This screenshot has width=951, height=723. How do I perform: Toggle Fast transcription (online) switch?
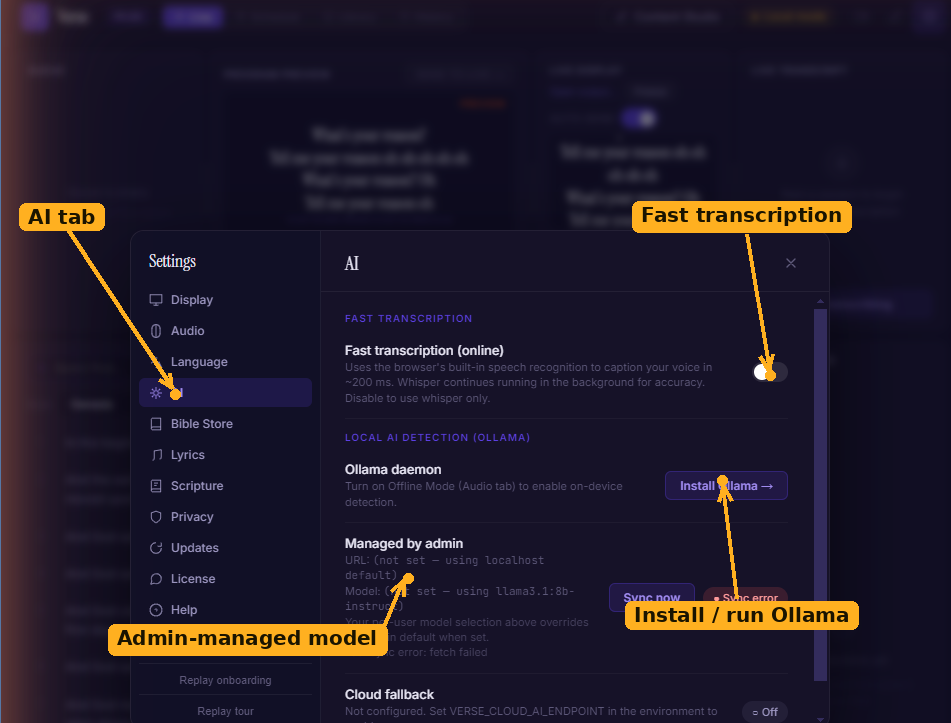pyautogui.click(x=770, y=372)
